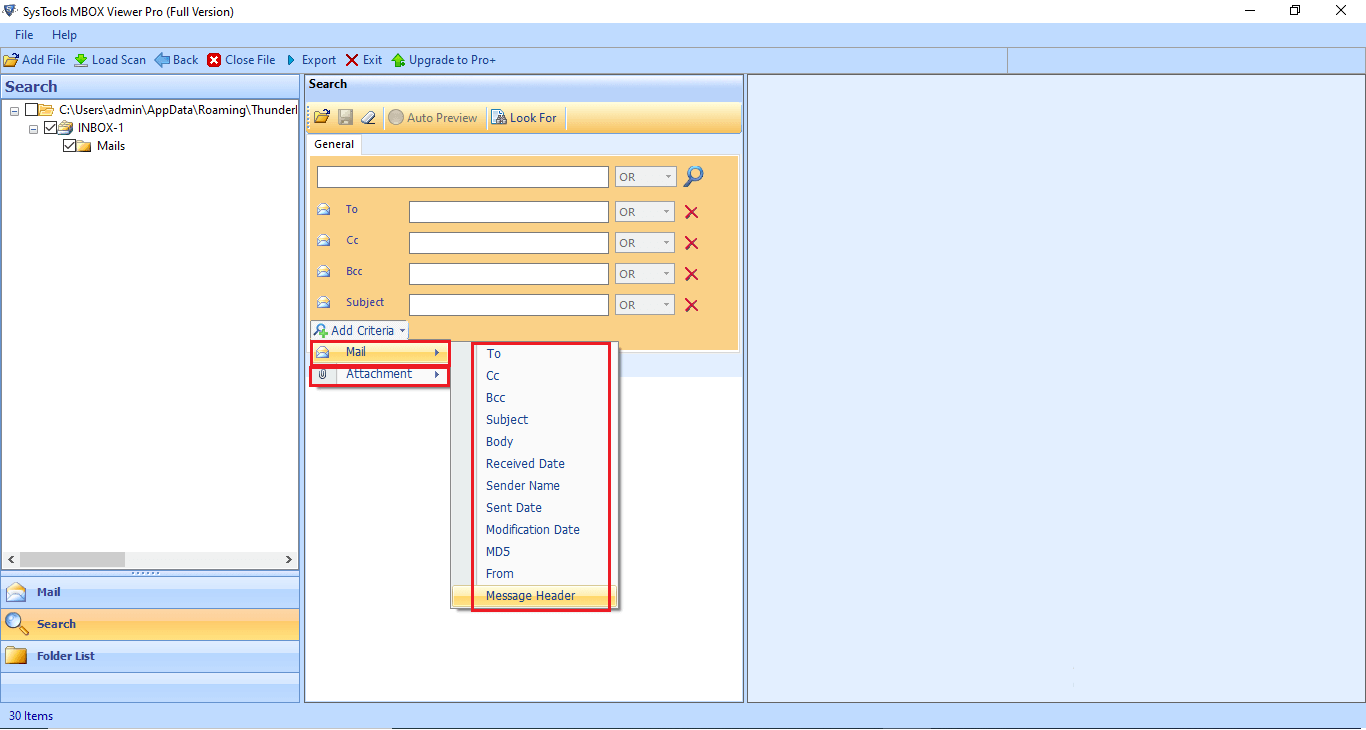
Task: Click the tree horizontal scrollbar thumb
Action: (72, 560)
